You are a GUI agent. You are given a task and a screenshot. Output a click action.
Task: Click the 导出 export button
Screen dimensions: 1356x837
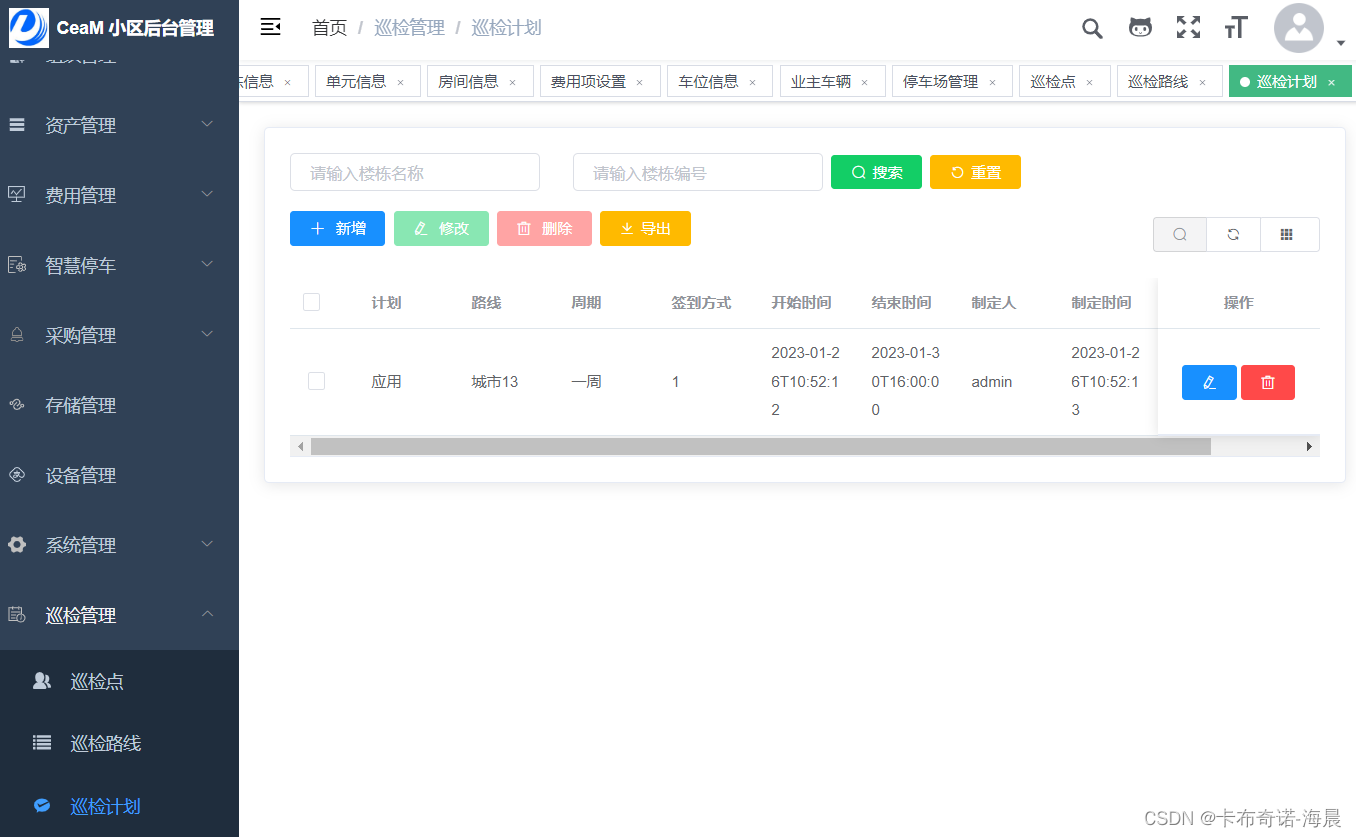645,228
